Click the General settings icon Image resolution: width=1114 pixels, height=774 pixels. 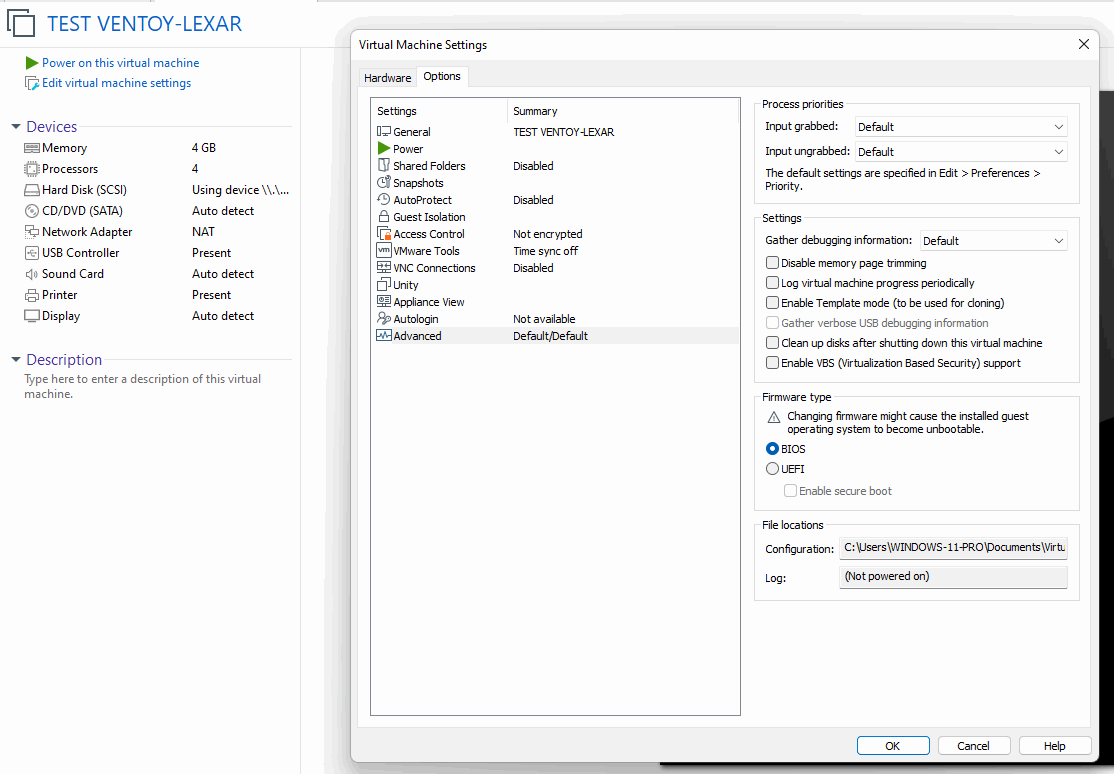tap(384, 131)
